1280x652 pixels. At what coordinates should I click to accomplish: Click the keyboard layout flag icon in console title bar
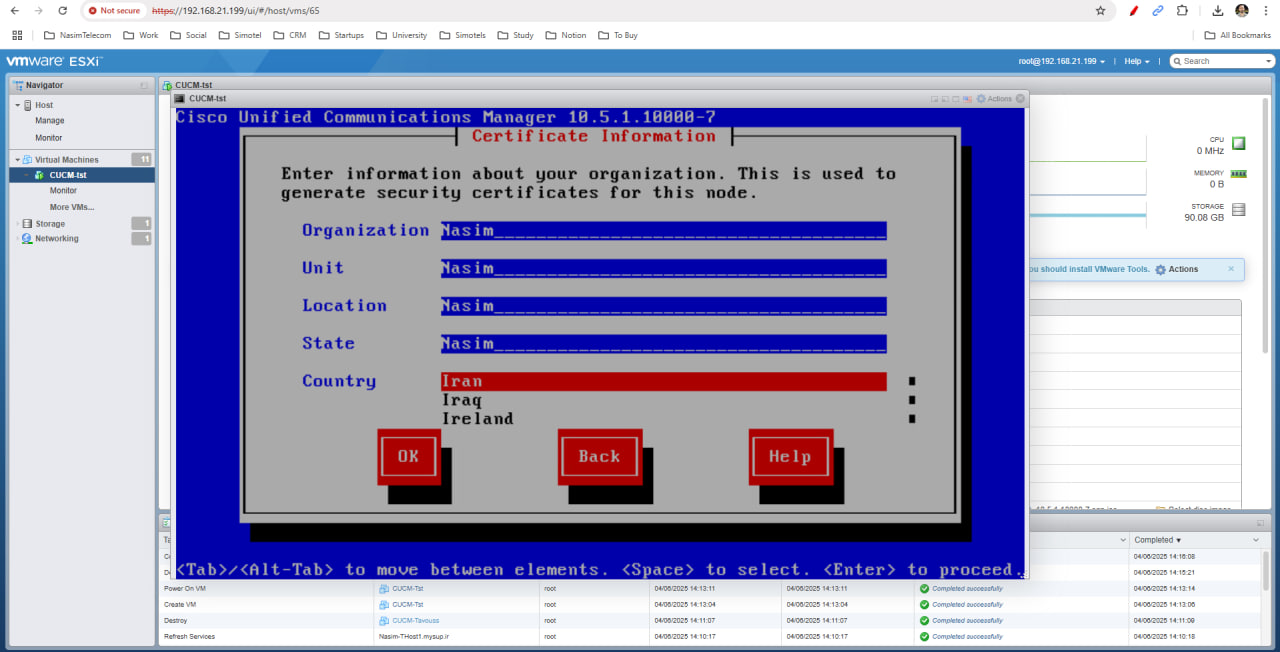[967, 99]
